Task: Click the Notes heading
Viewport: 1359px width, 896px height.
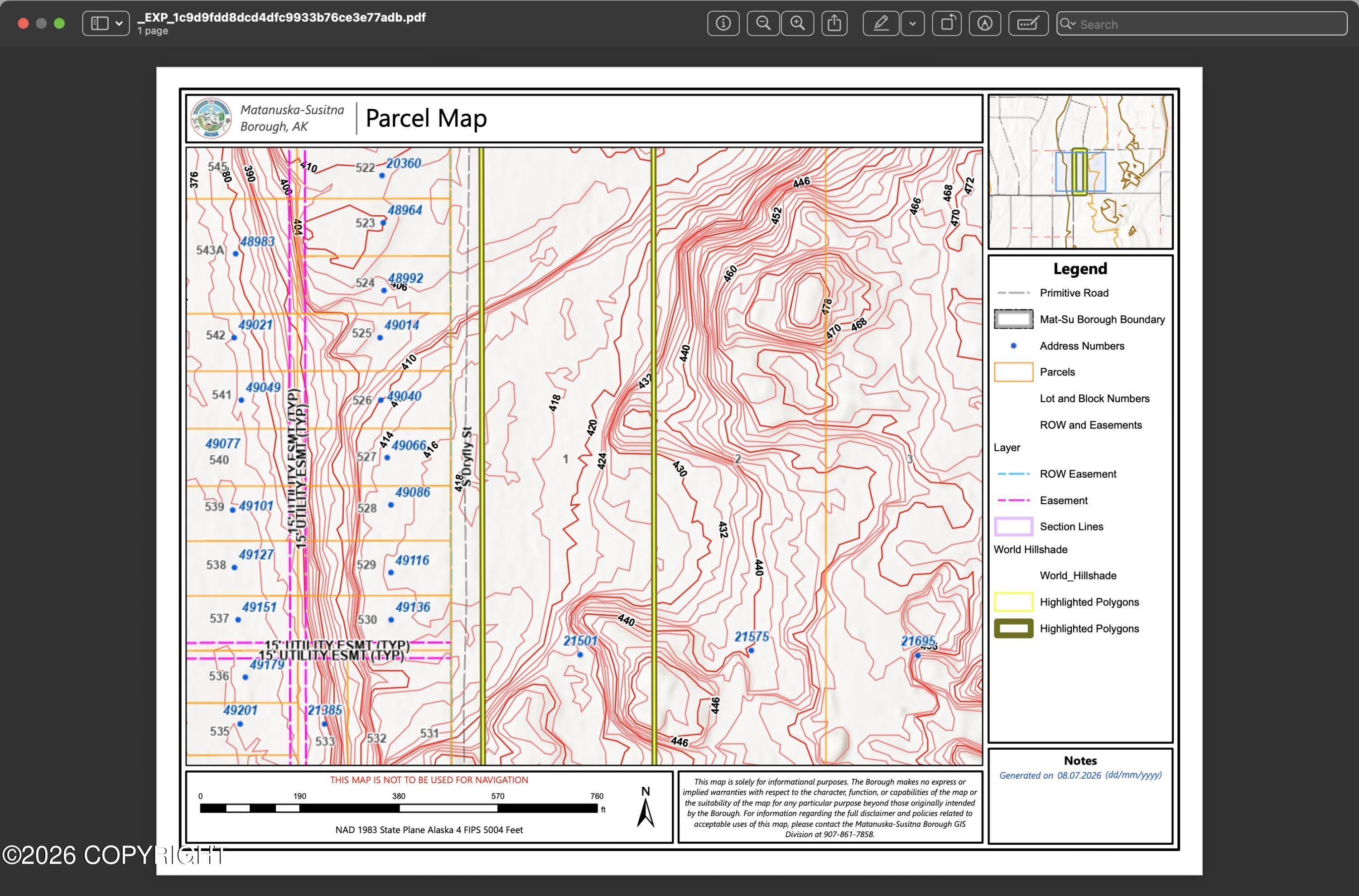Action: coord(1080,761)
